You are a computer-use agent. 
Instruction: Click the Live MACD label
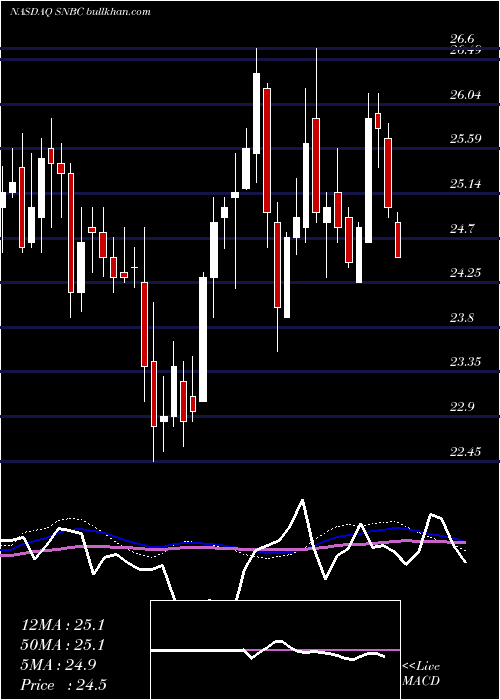coord(421,674)
